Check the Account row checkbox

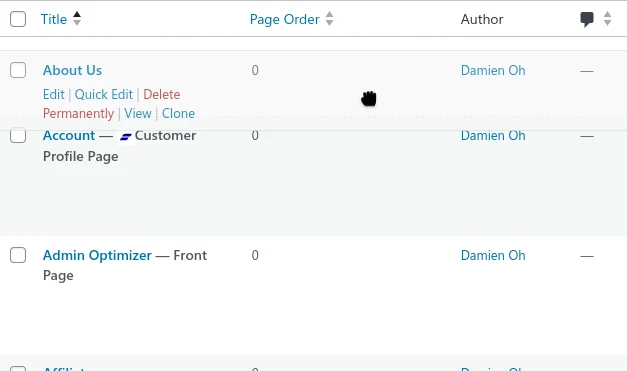(18, 136)
